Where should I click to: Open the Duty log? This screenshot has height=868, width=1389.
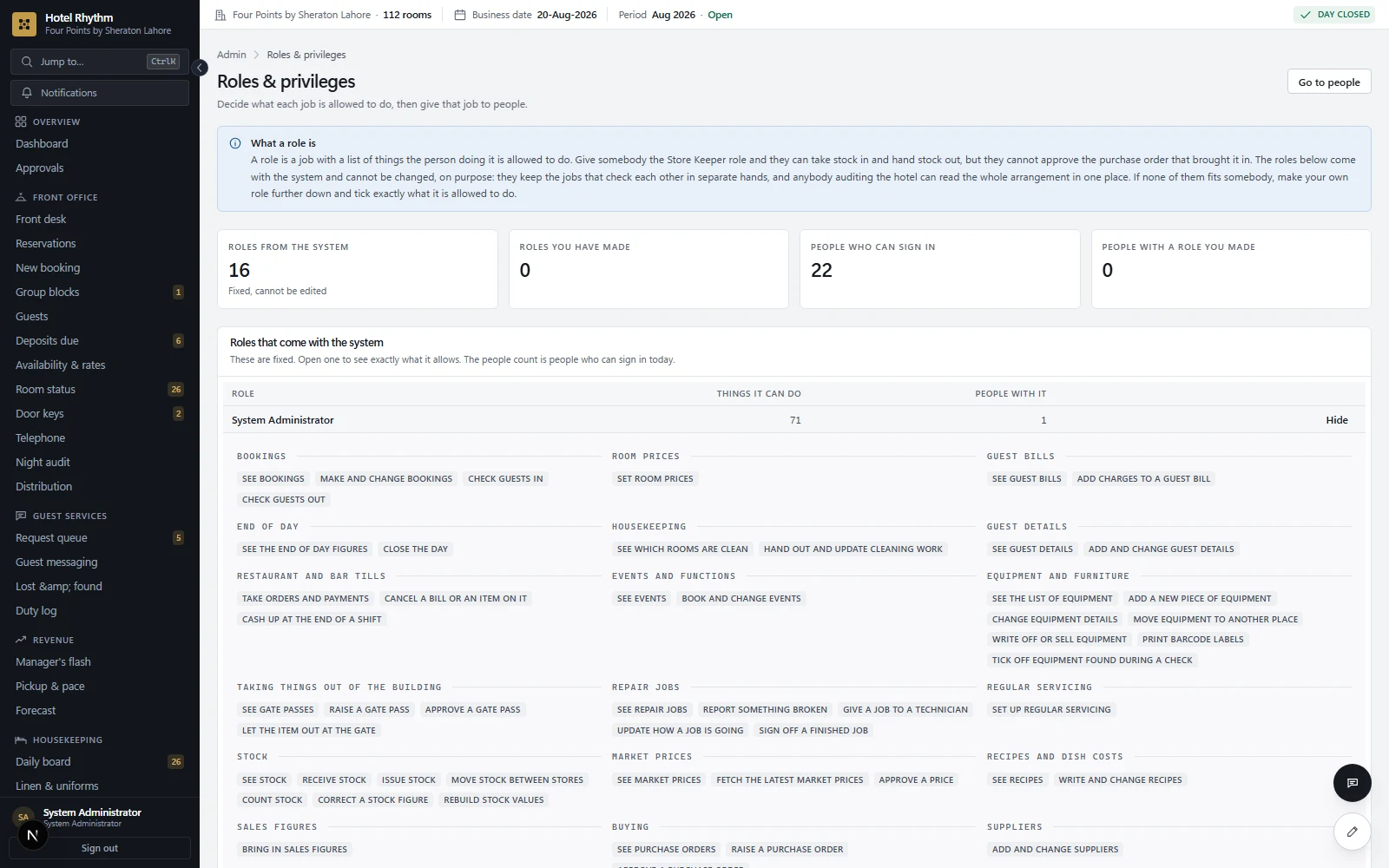[x=100, y=611]
